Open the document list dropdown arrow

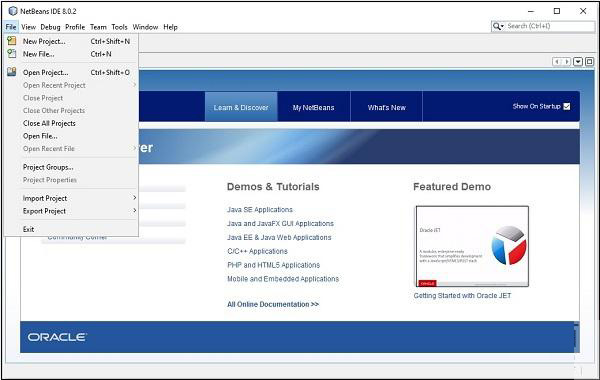click(578, 62)
